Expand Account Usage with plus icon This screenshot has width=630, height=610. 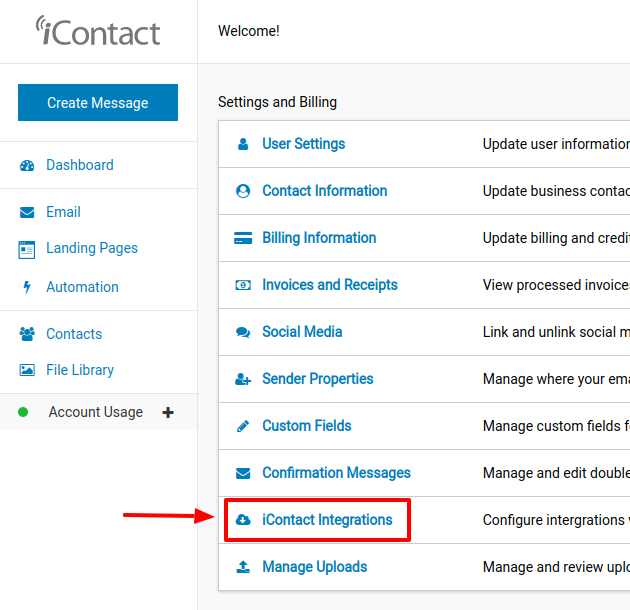[168, 412]
